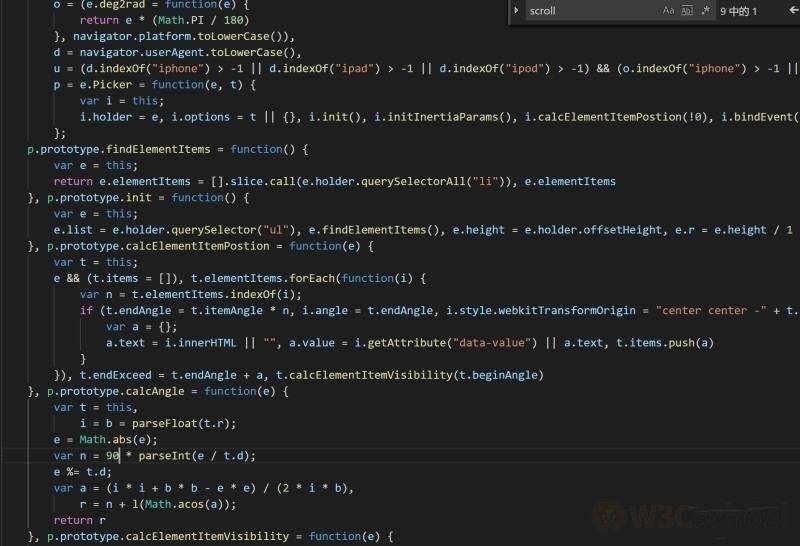Click 'p.prototype.calcElementItemVisibility' at bottom
This screenshot has height=546, width=800.
click(x=168, y=536)
